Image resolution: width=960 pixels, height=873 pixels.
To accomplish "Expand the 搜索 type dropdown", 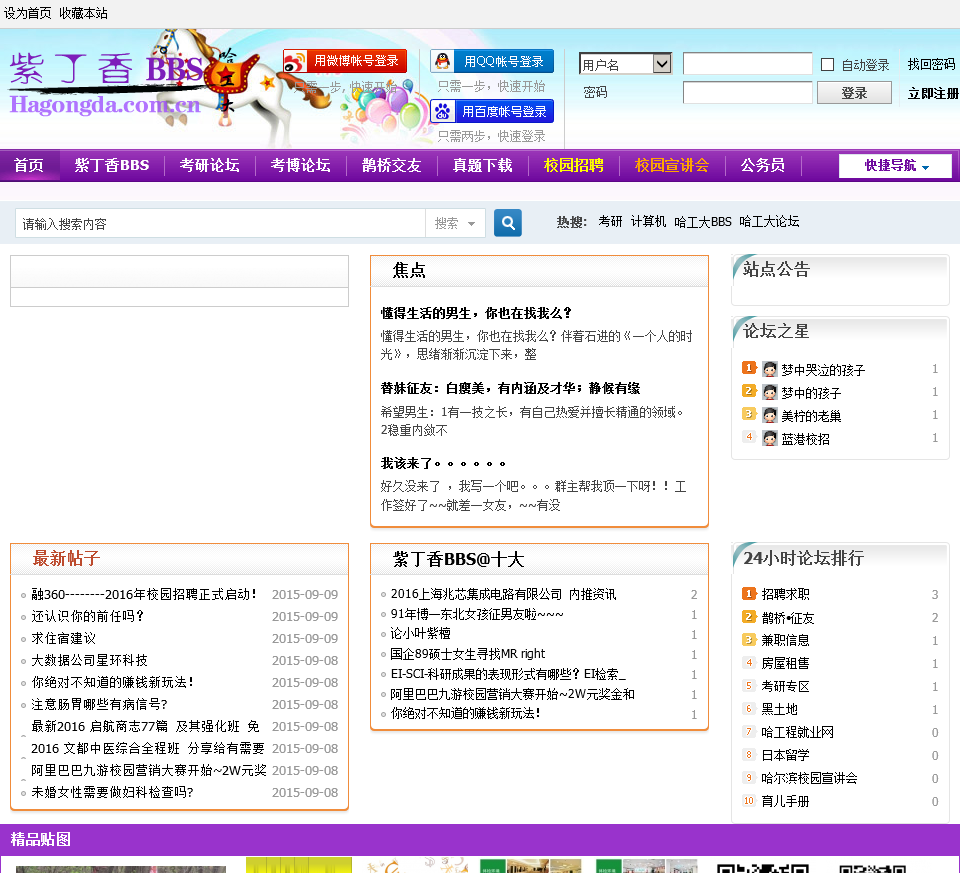I will point(456,223).
